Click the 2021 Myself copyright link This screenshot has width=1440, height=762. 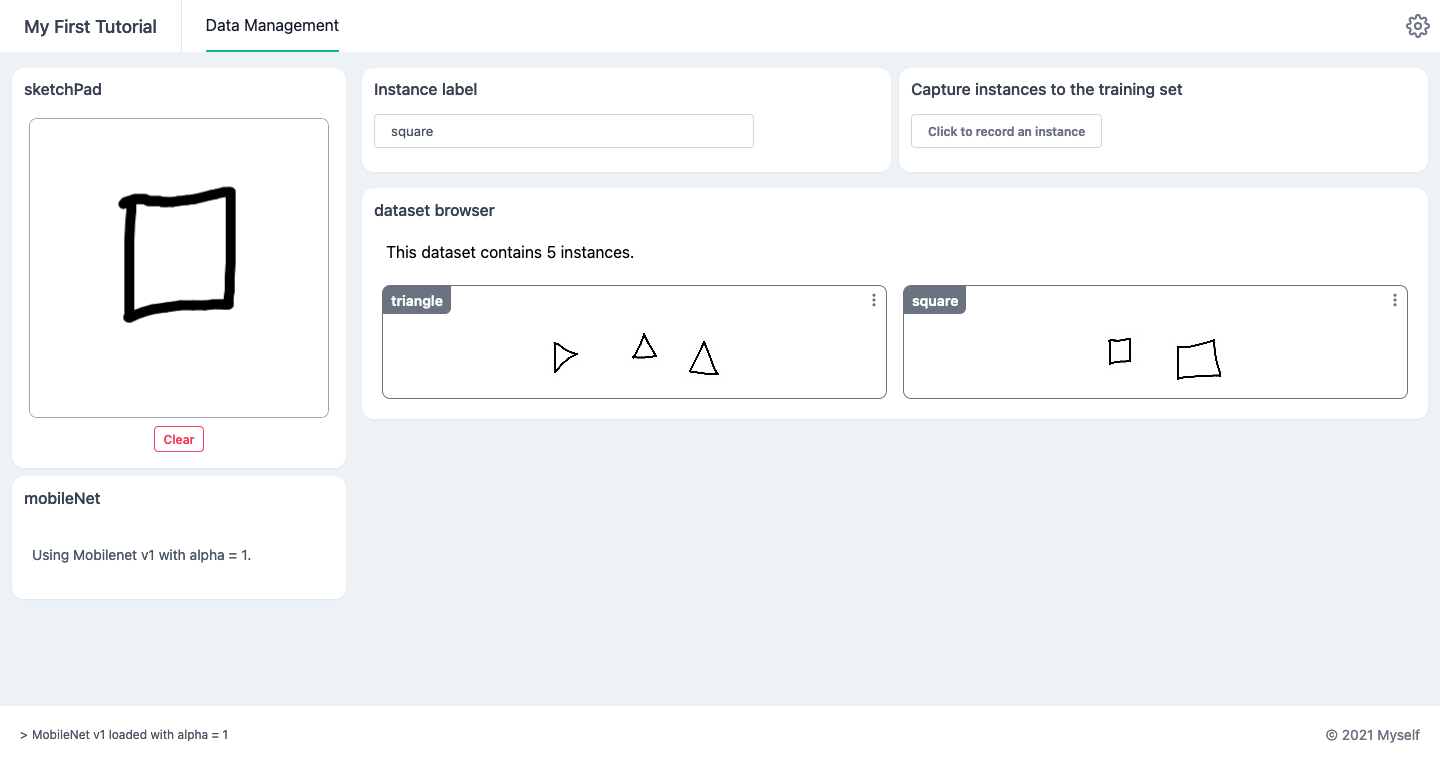[1373, 734]
